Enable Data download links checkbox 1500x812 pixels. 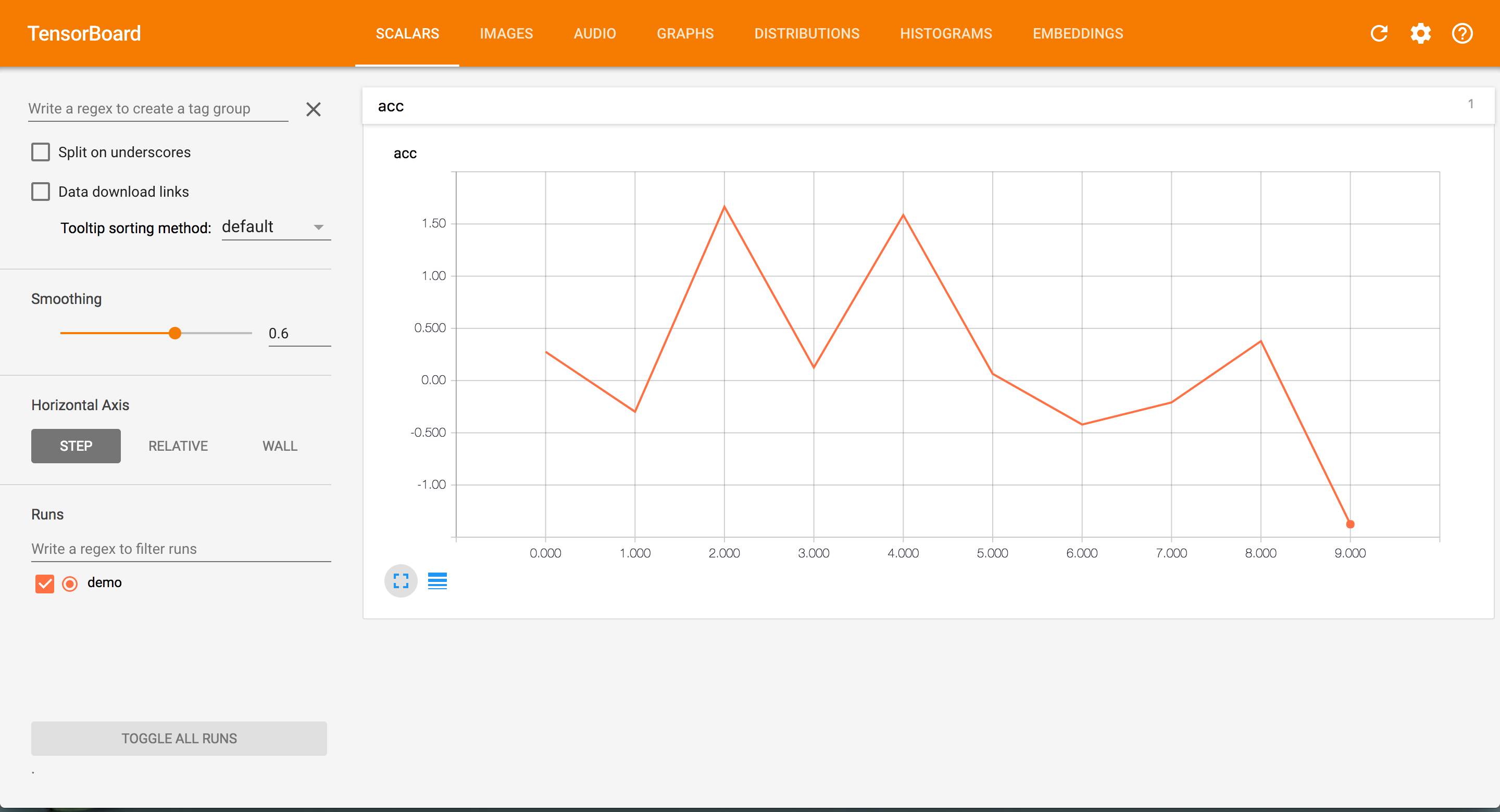pyautogui.click(x=41, y=192)
